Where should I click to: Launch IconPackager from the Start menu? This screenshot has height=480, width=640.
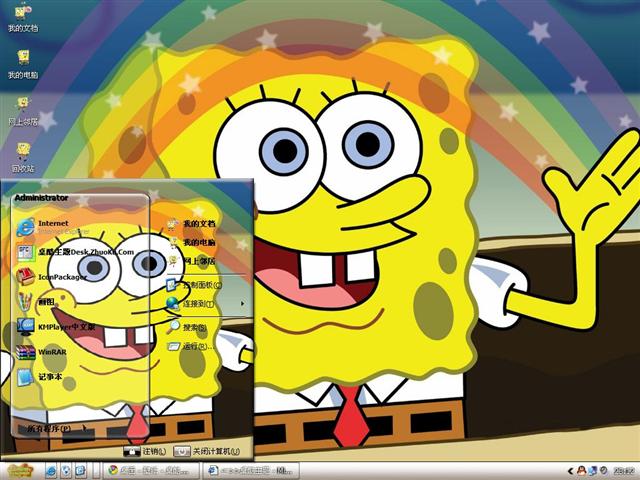tap(60, 276)
